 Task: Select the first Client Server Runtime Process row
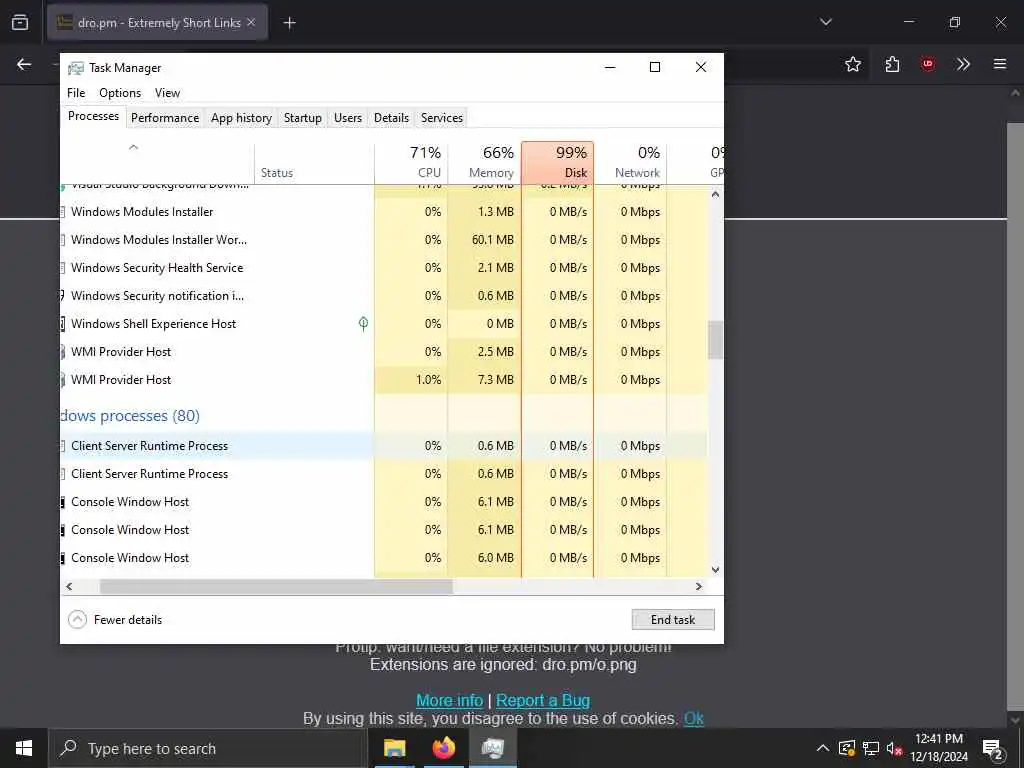383,445
